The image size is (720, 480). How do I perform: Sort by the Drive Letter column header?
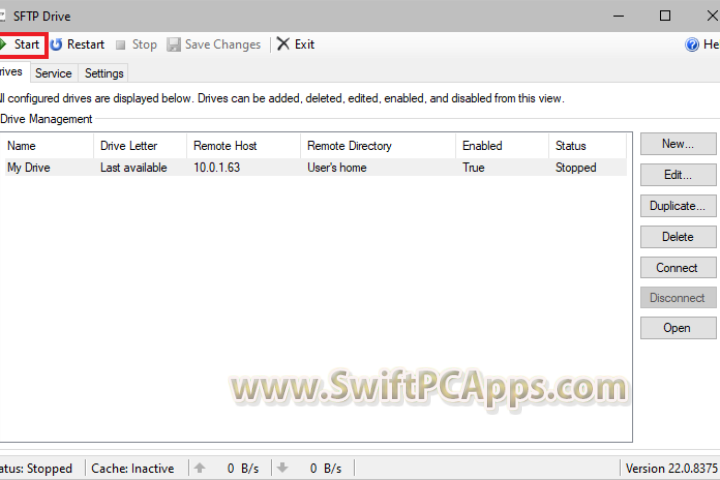(x=141, y=146)
